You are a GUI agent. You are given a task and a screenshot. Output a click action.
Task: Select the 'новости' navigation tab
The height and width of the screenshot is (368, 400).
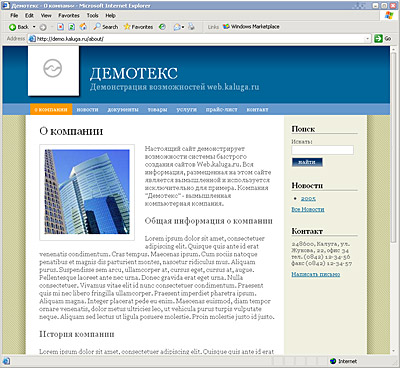pyautogui.click(x=87, y=109)
